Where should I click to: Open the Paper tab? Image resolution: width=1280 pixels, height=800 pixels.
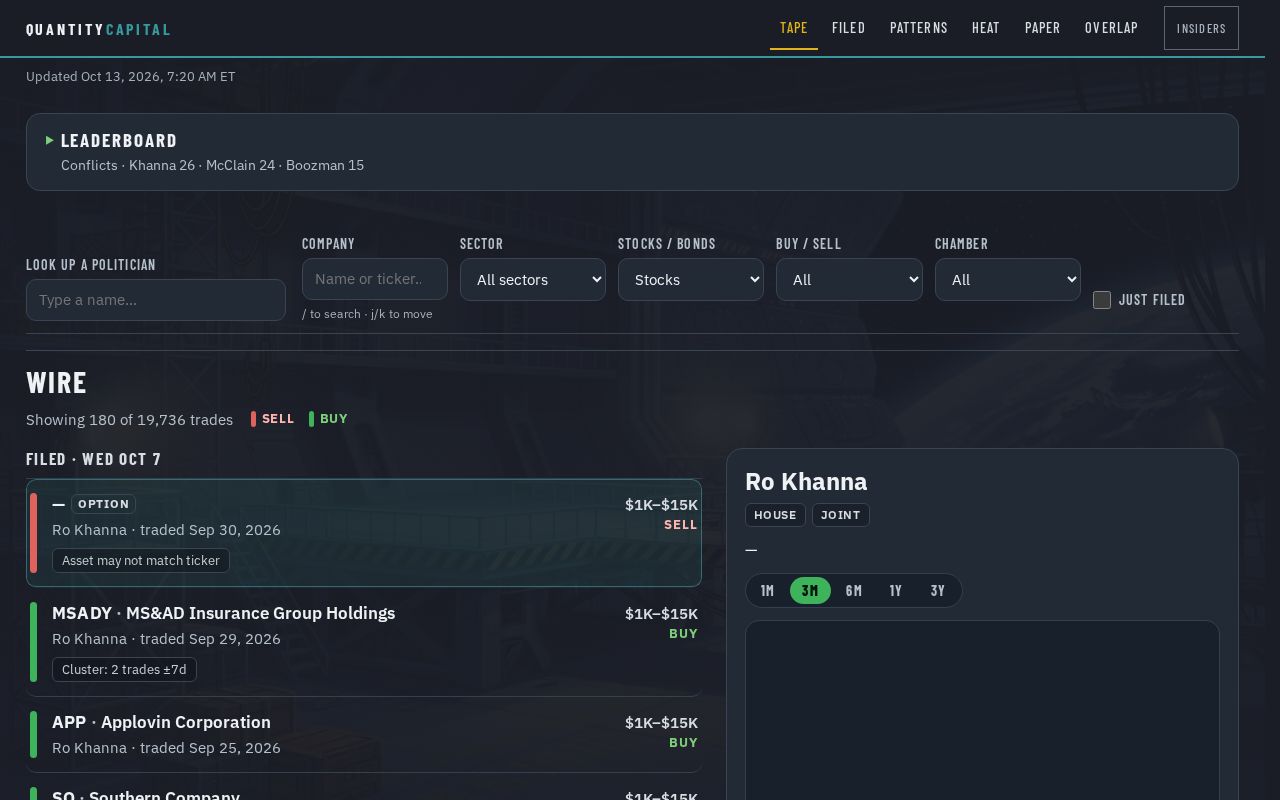pos(1043,28)
